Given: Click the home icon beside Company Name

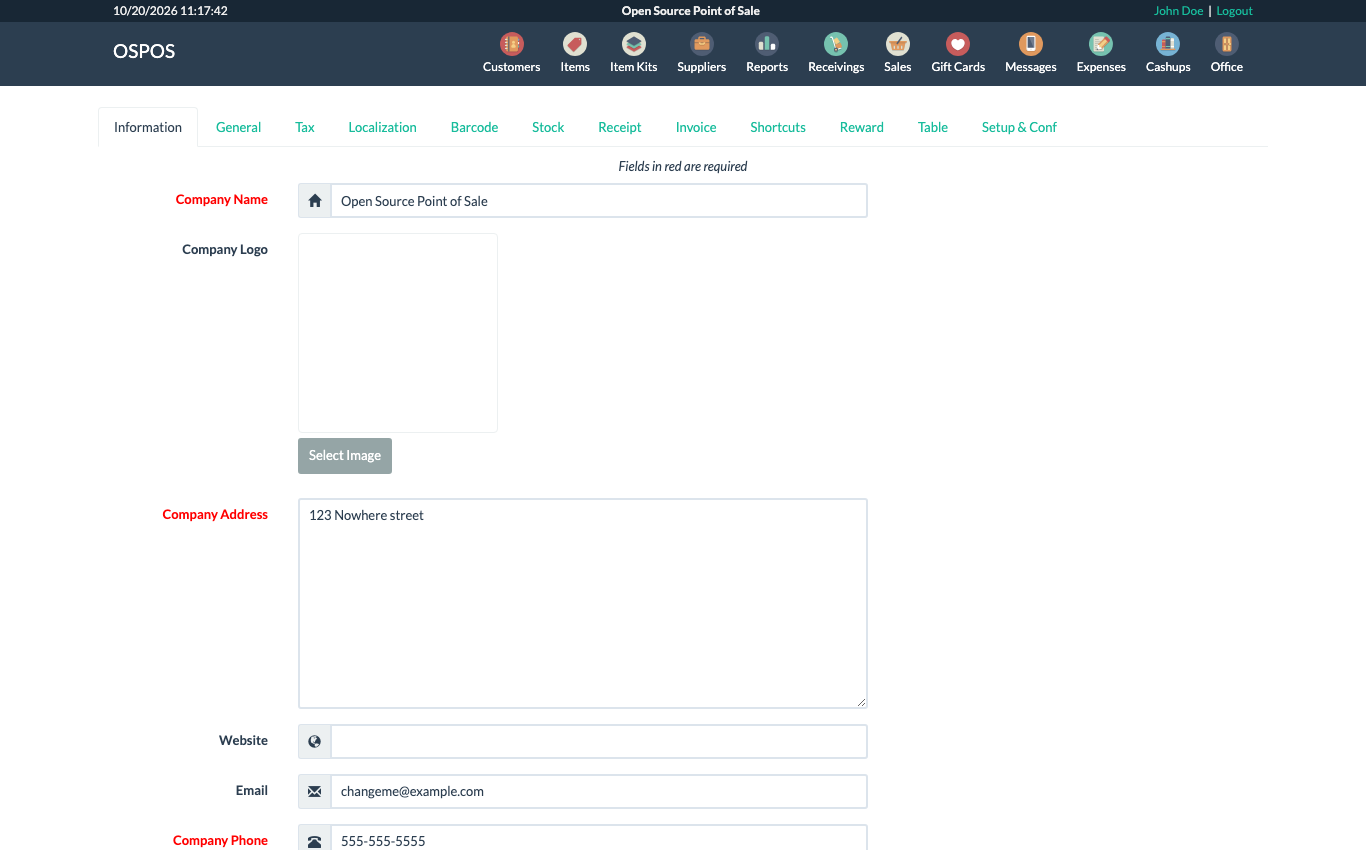Looking at the screenshot, I should (x=315, y=201).
